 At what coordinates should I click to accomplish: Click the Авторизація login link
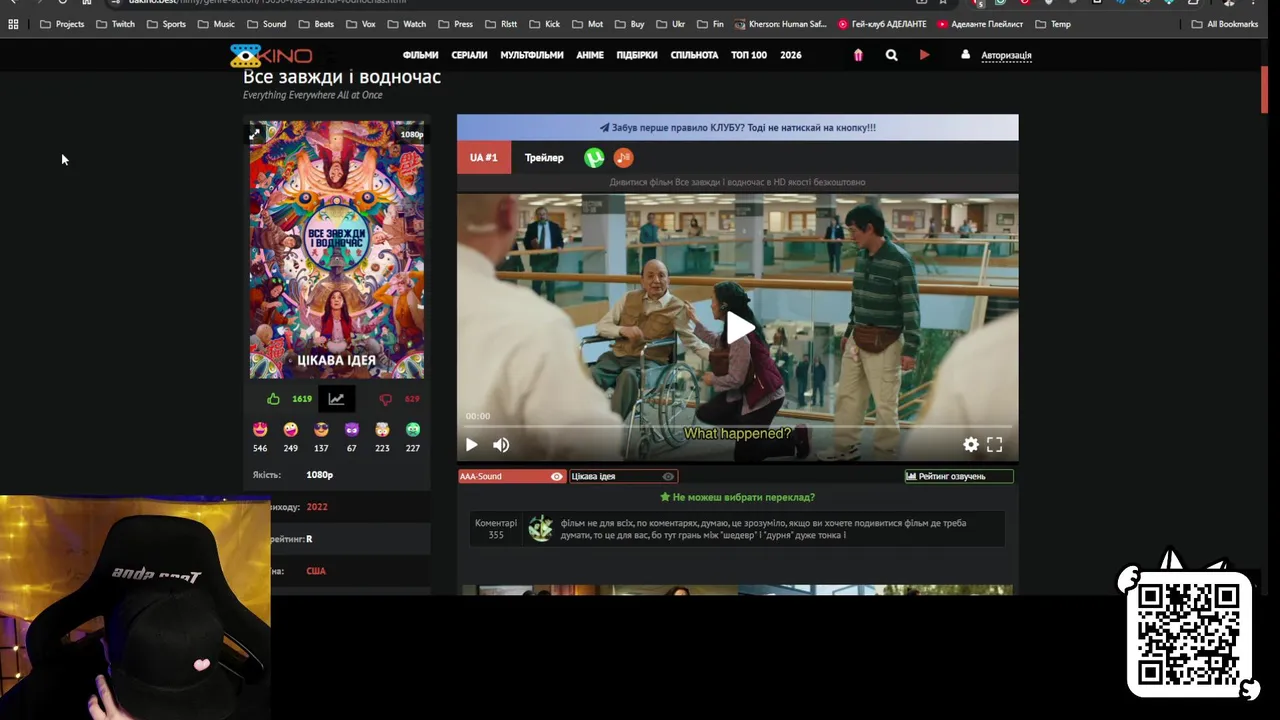(x=1006, y=55)
